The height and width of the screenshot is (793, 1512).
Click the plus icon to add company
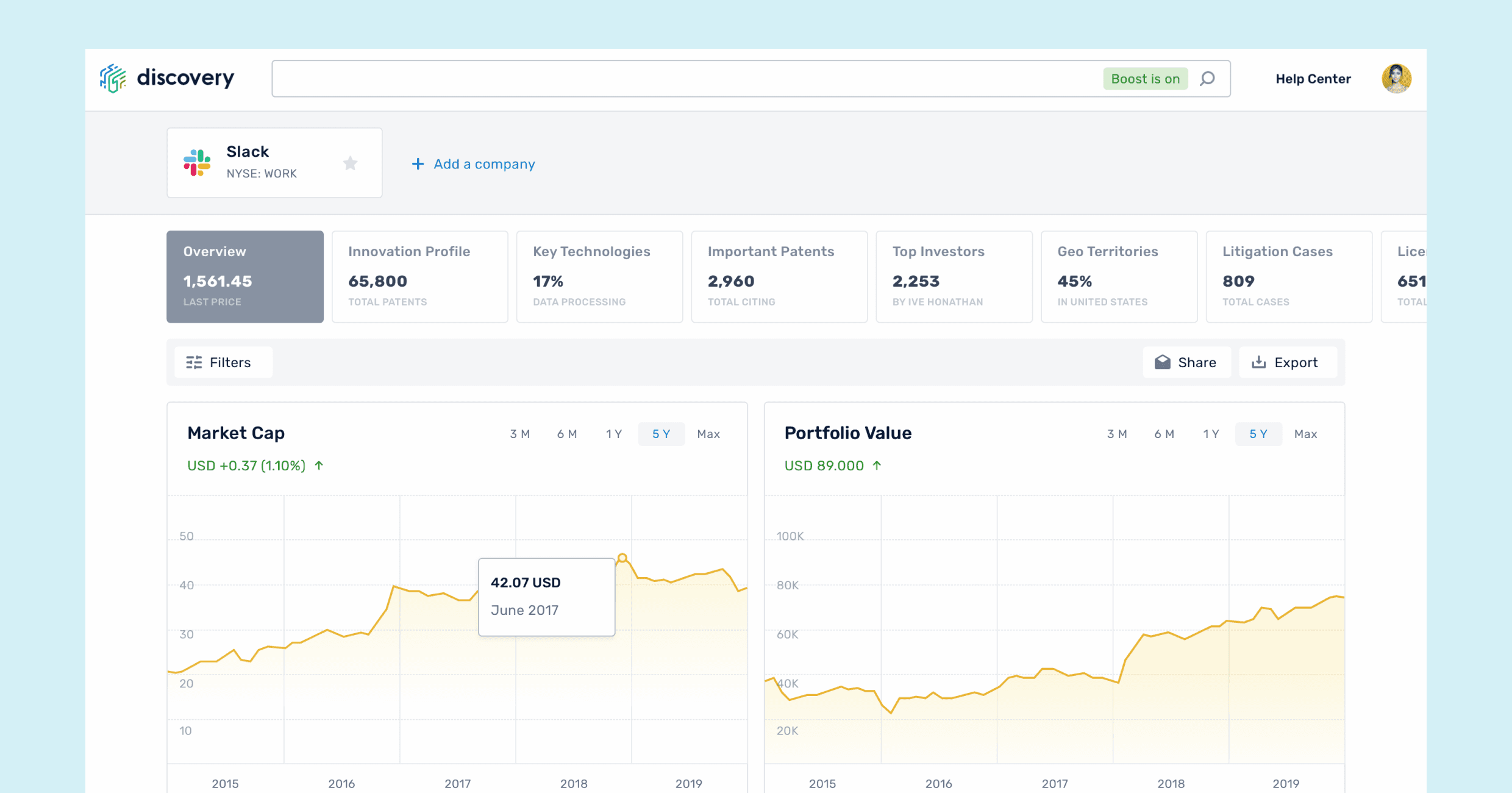tap(418, 164)
